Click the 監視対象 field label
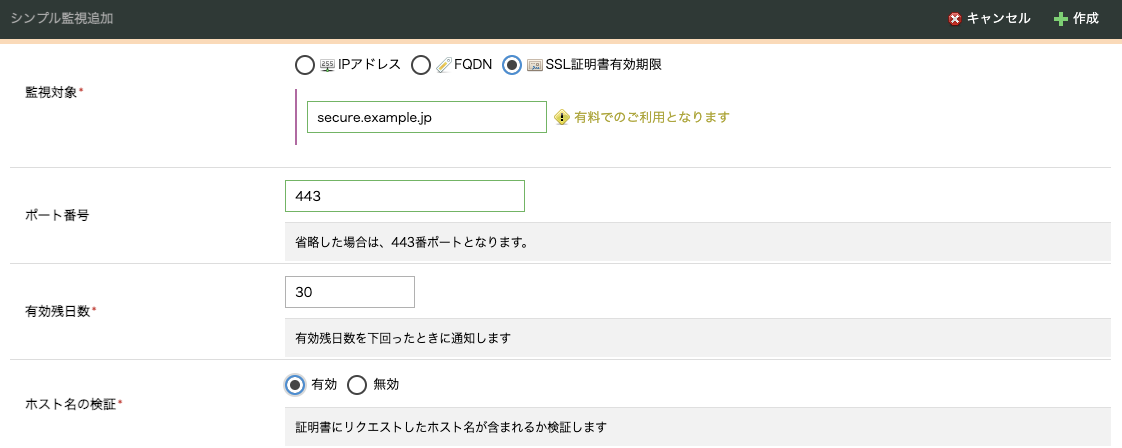Viewport: 1122px width, 448px height. (52, 92)
